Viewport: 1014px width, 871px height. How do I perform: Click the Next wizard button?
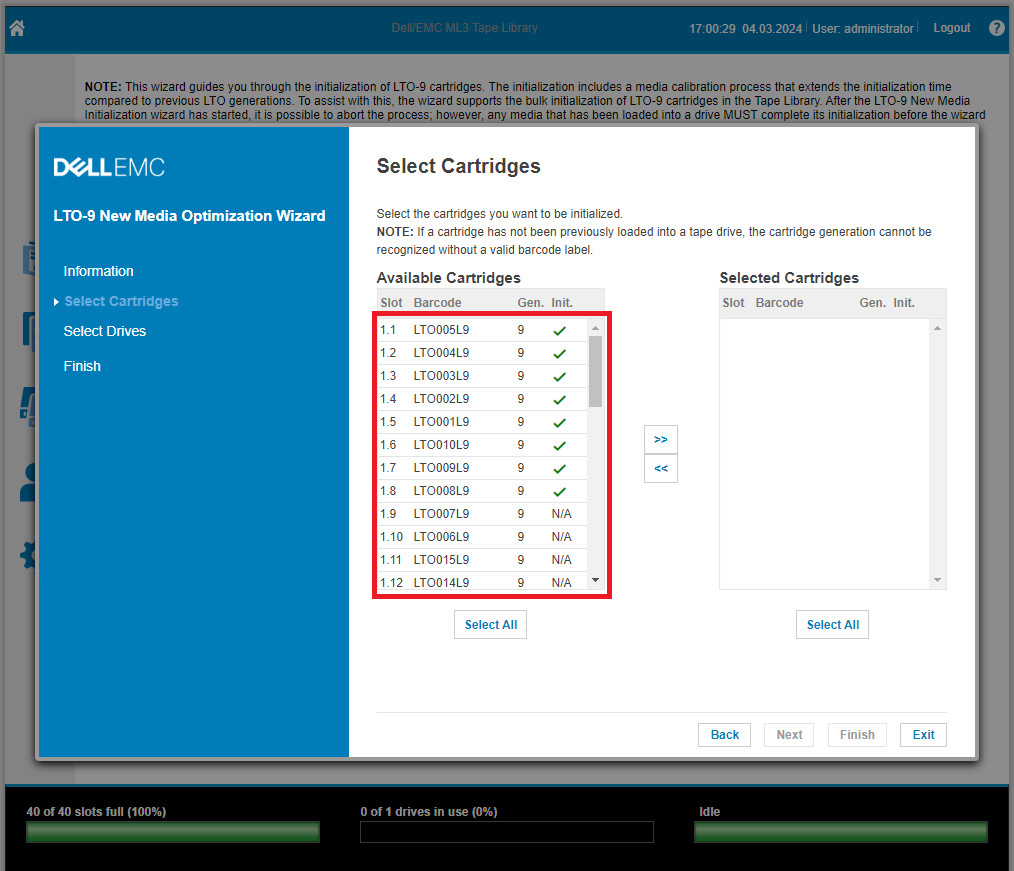[789, 735]
